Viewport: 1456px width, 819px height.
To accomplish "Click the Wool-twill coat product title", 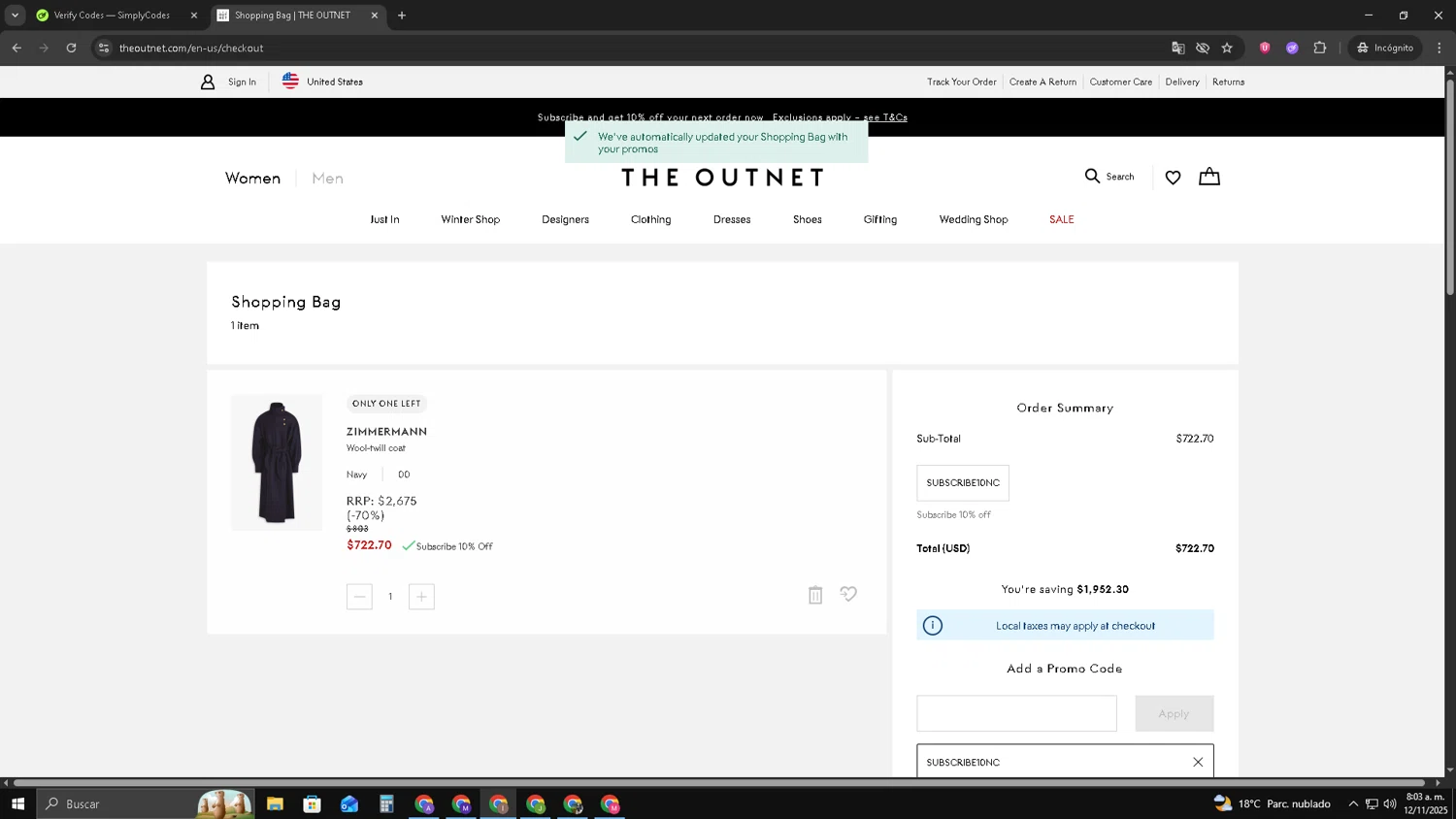I will [376, 448].
